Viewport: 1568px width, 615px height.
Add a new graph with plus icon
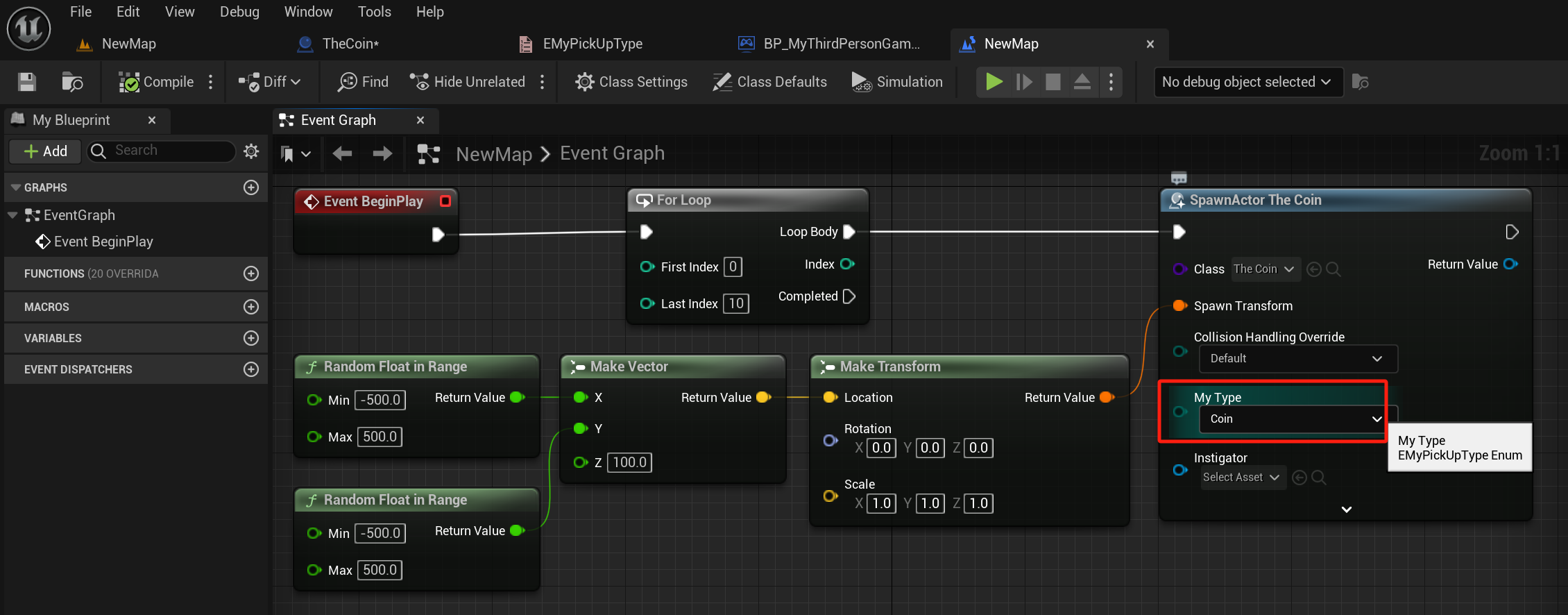click(251, 187)
